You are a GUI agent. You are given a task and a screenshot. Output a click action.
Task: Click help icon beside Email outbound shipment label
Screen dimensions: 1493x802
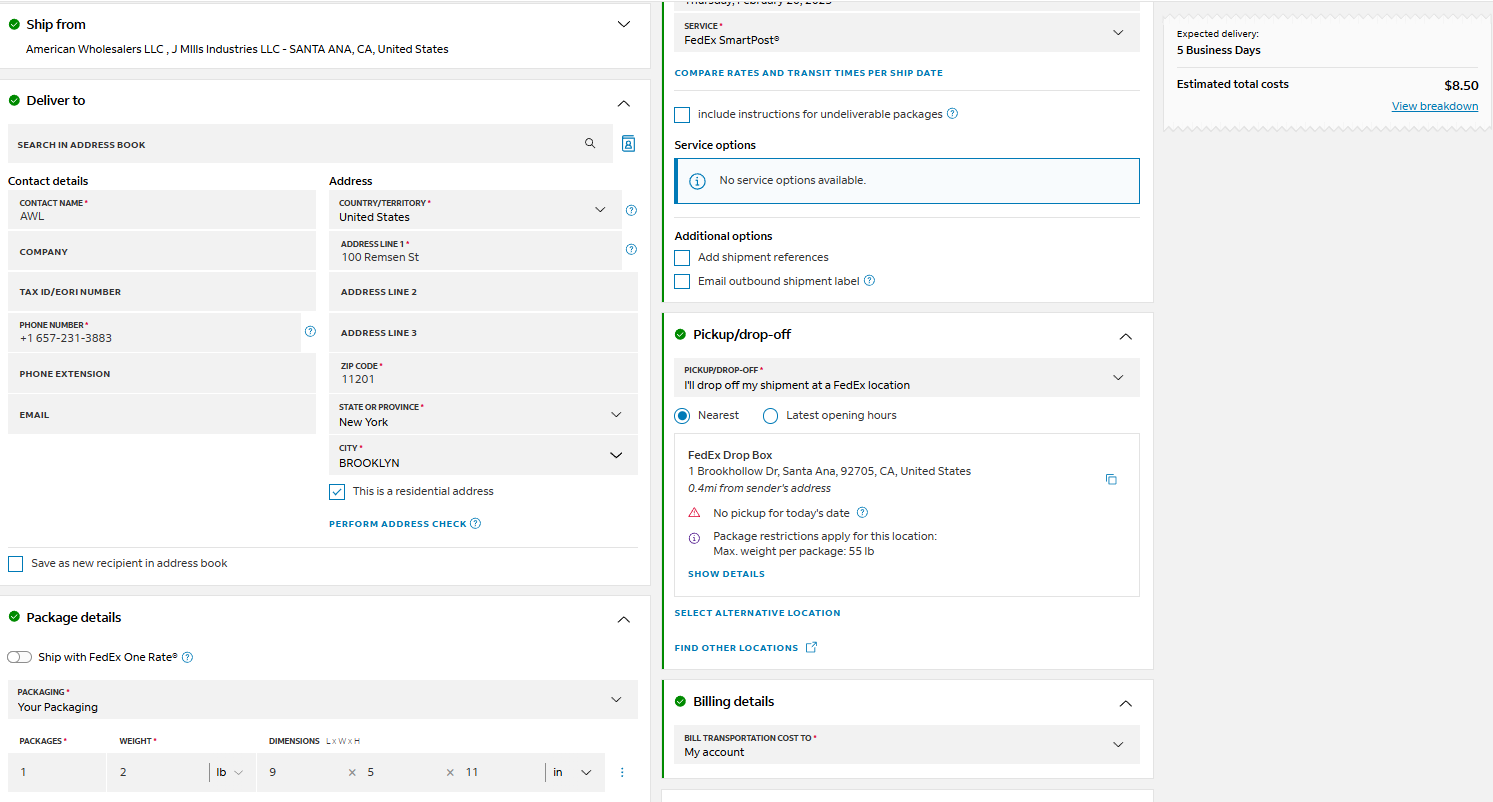coord(869,281)
